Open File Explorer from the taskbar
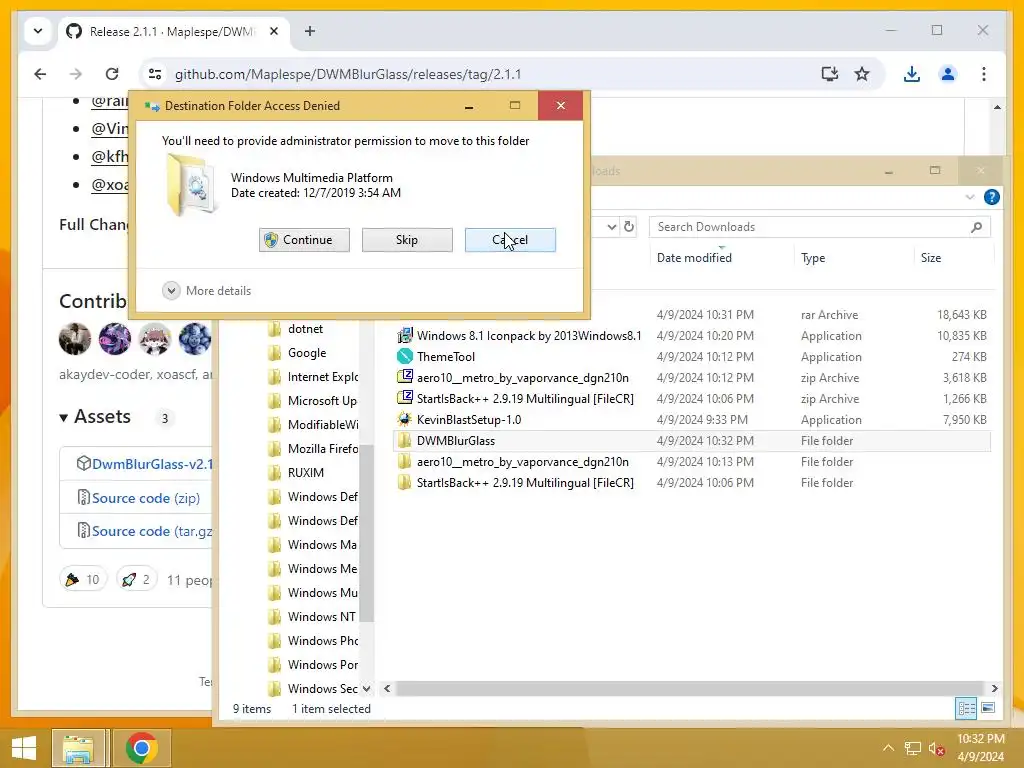1024x768 pixels. tap(78, 748)
